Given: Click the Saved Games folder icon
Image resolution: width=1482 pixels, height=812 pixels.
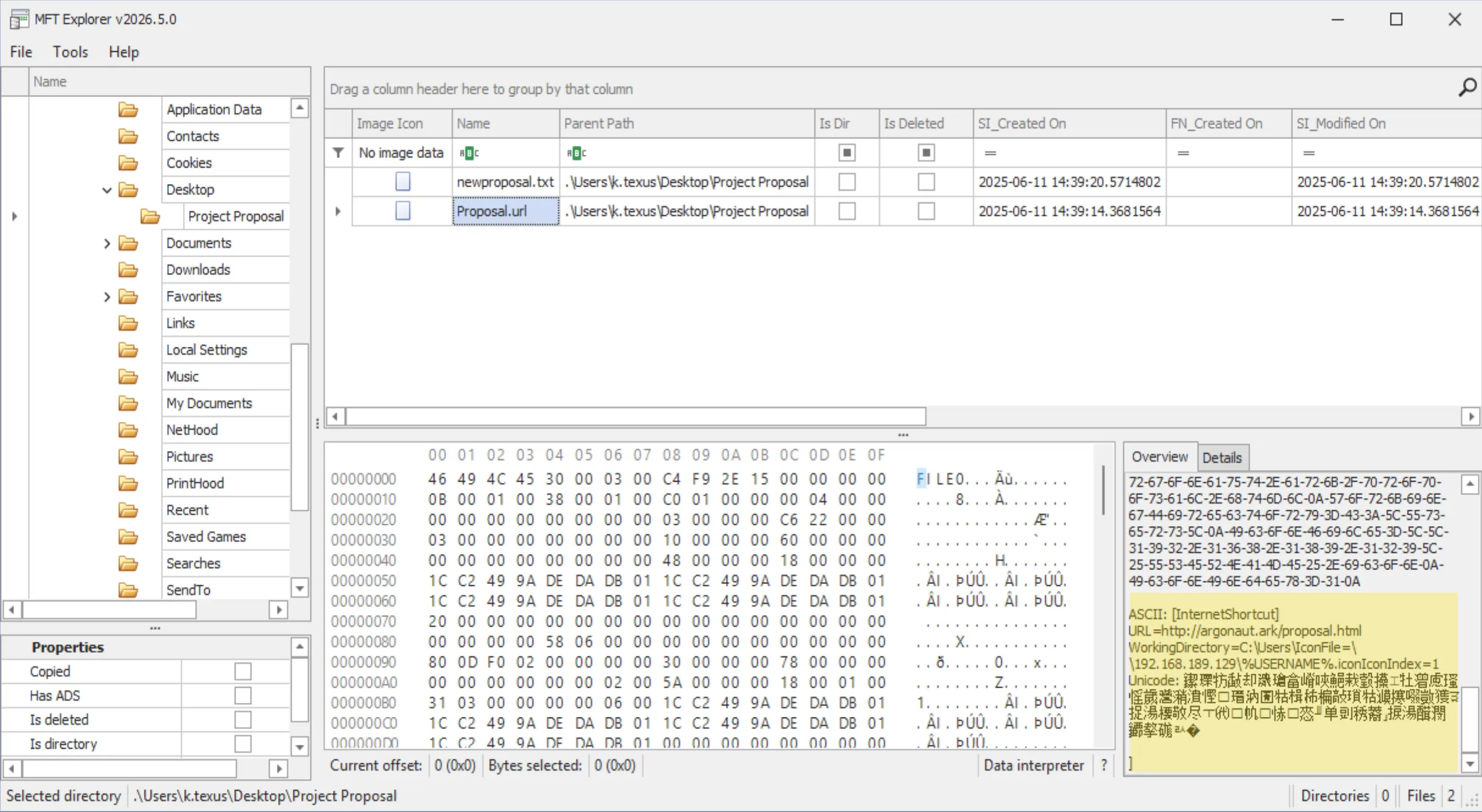Looking at the screenshot, I should (x=128, y=537).
